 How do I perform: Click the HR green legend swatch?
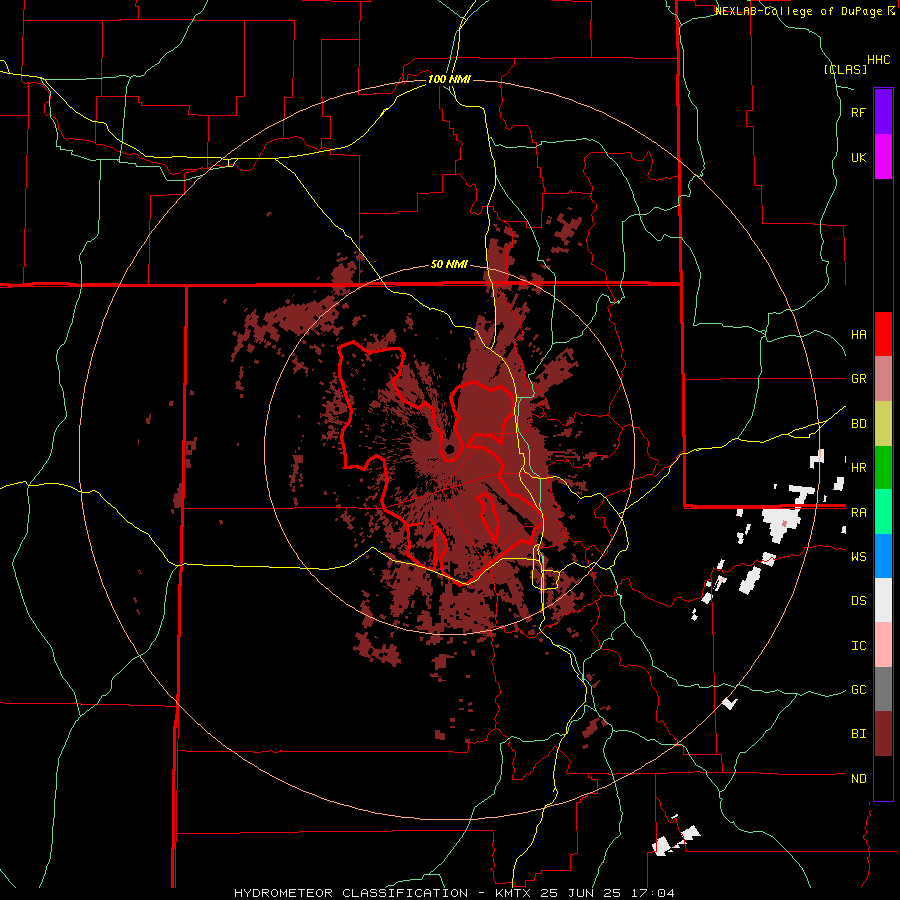(x=883, y=468)
